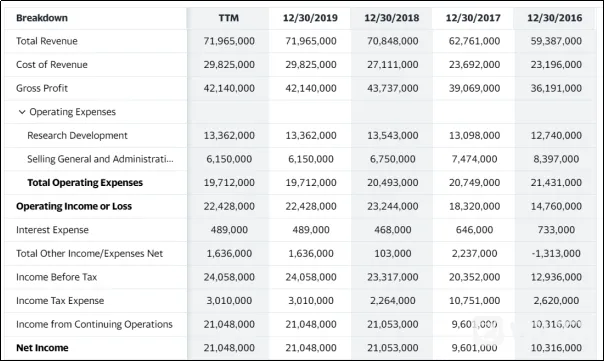604x361 pixels.
Task: Select TTM Net Income cell 21,048,000
Action: [x=229, y=348]
